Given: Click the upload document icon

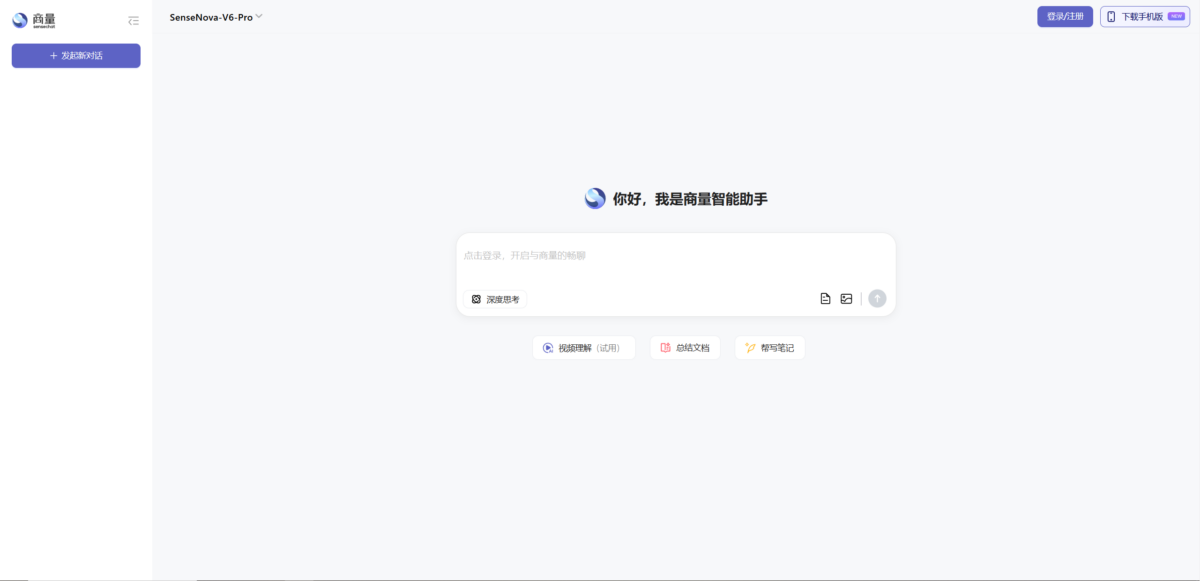Looking at the screenshot, I should pos(825,299).
